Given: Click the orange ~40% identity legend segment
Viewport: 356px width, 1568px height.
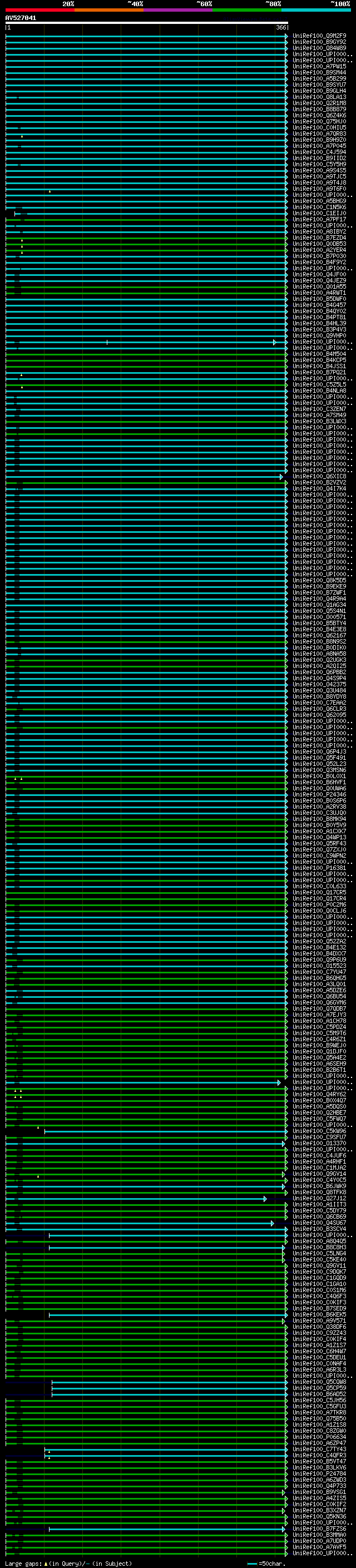Looking at the screenshot, I should click(109, 10).
